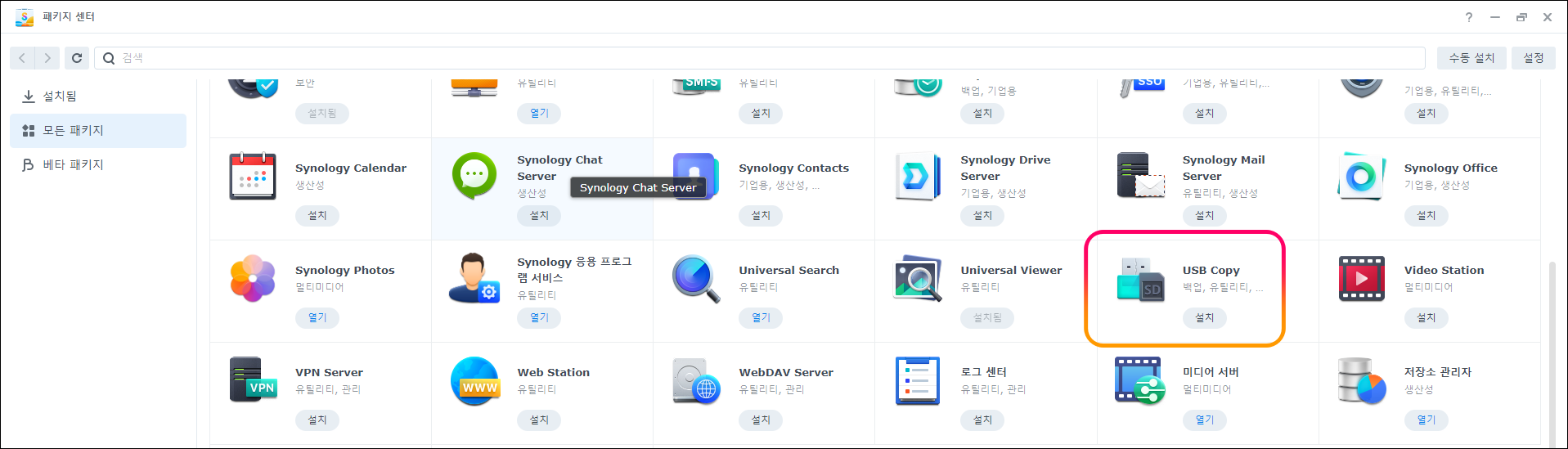Screen dimensions: 1568x449
Task: Click the Synology Photos title text
Action: pos(344,270)
